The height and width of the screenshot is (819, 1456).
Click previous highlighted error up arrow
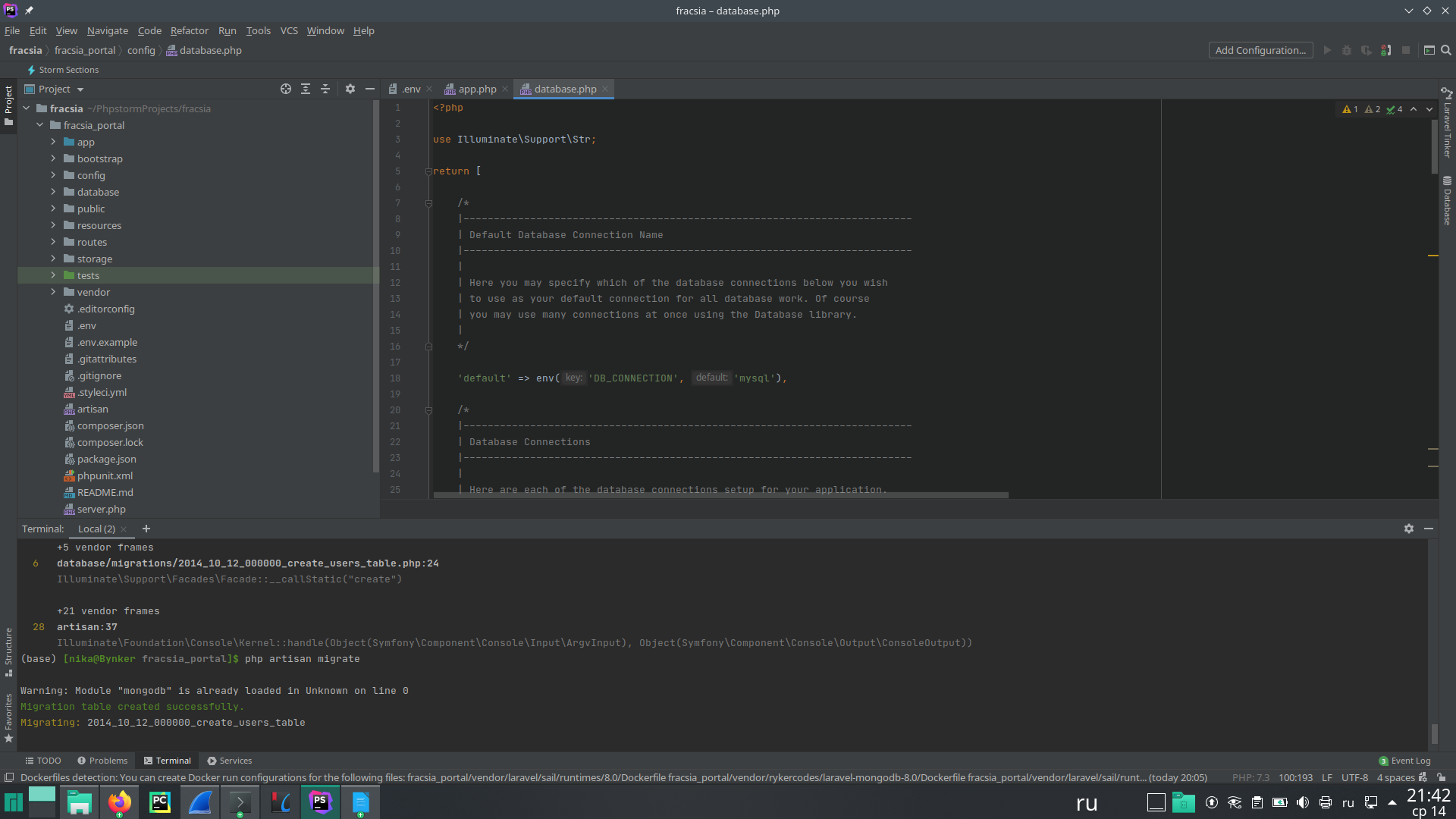click(x=1414, y=109)
